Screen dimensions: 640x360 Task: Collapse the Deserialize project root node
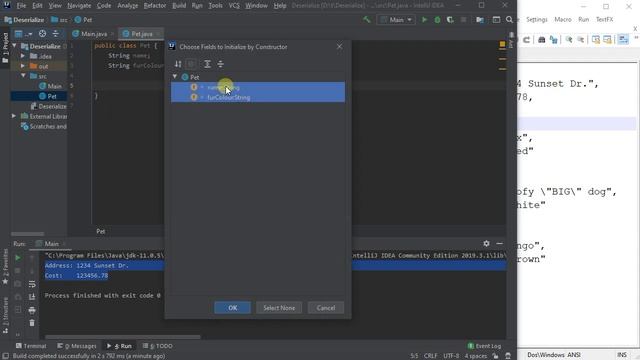pyautogui.click(x=15, y=46)
